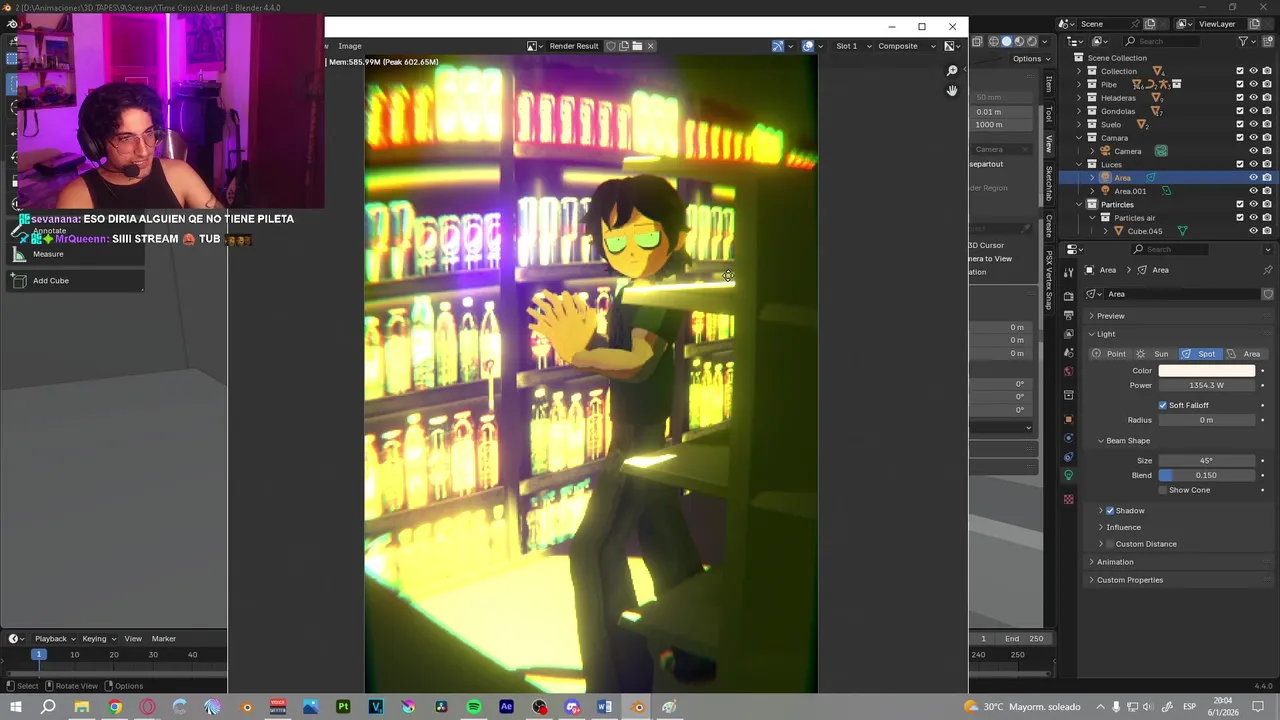The height and width of the screenshot is (720, 1280).
Task: Open Google Chrome from the taskbar
Action: point(115,707)
